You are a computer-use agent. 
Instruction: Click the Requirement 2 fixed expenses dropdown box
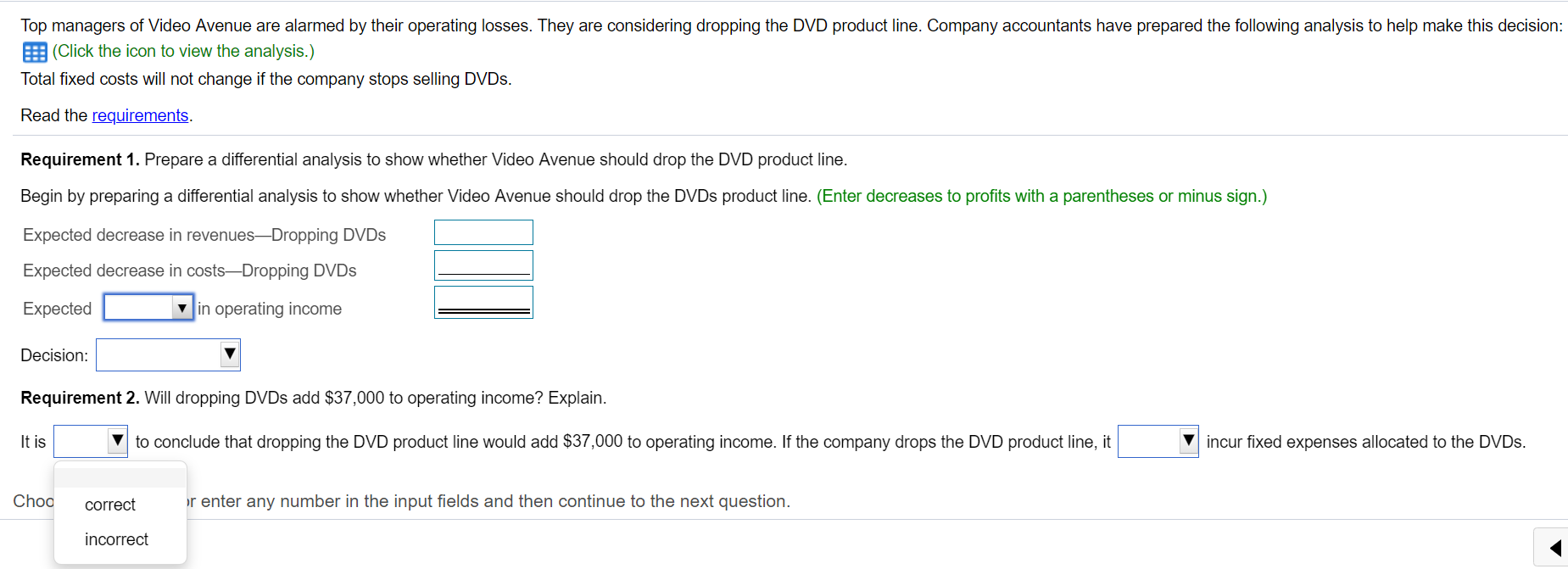point(1157,440)
